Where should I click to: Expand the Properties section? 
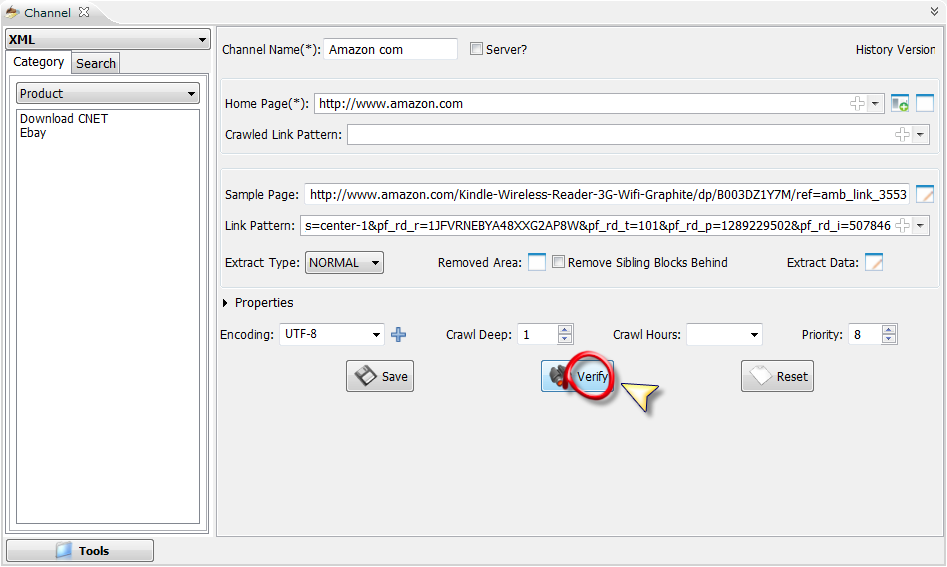point(225,303)
